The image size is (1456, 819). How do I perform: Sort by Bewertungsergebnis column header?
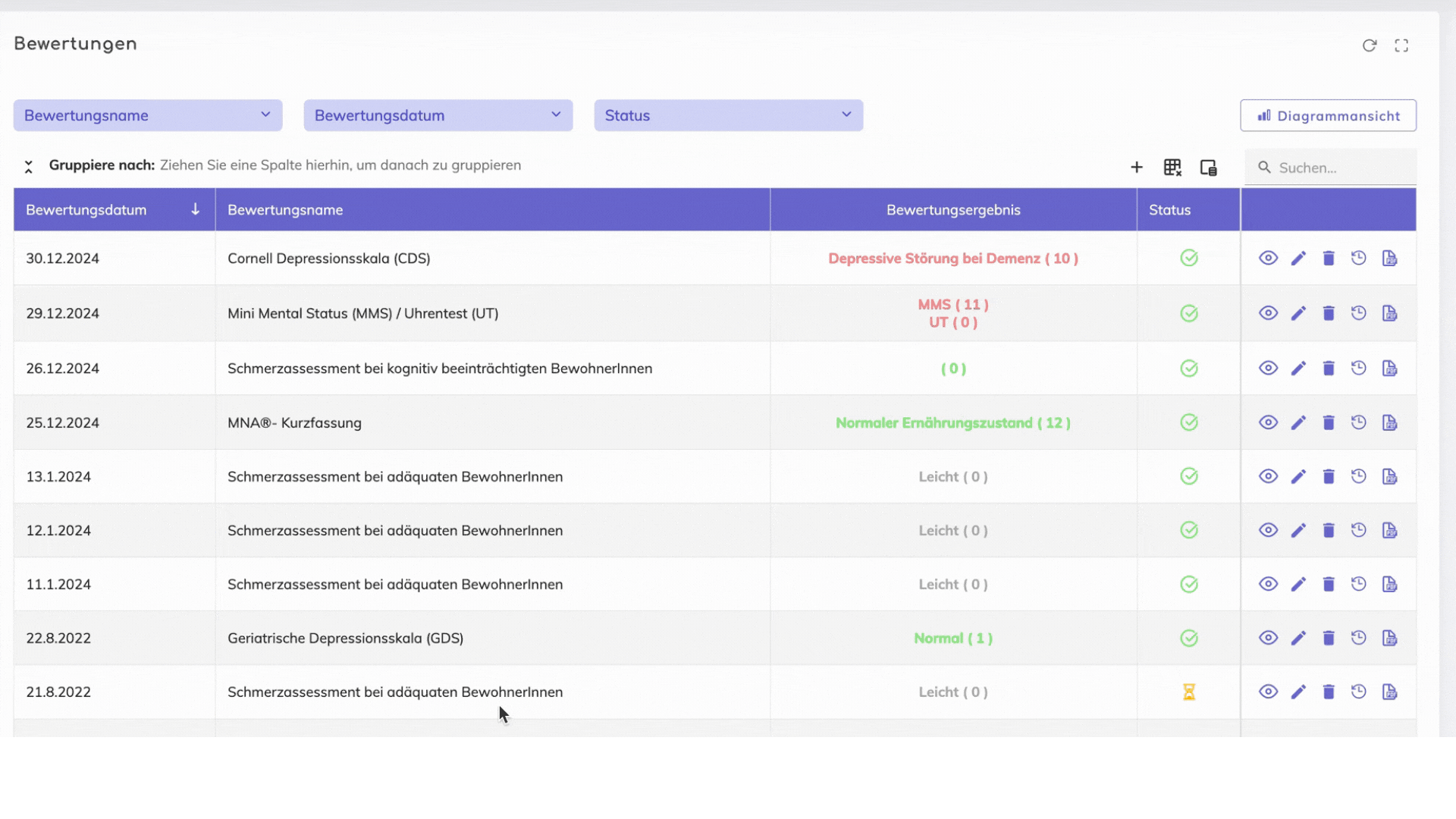pos(952,210)
